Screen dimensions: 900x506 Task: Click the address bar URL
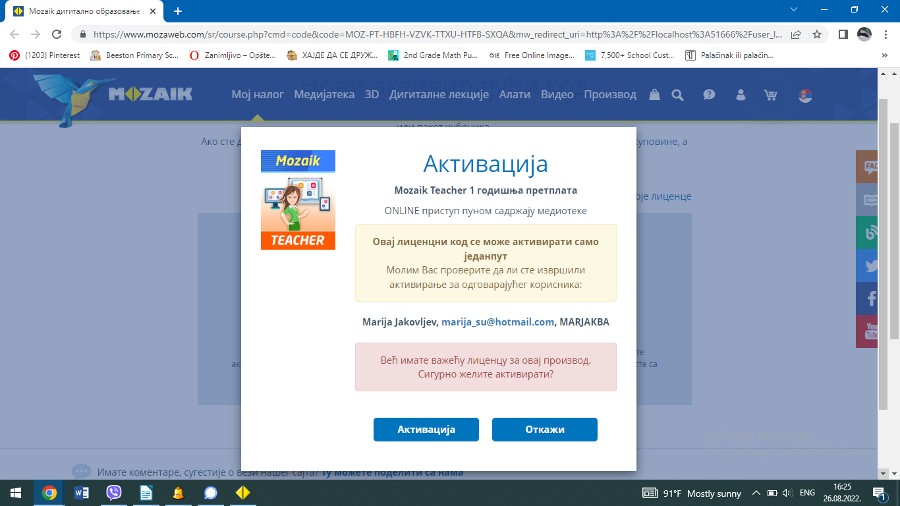coord(437,34)
